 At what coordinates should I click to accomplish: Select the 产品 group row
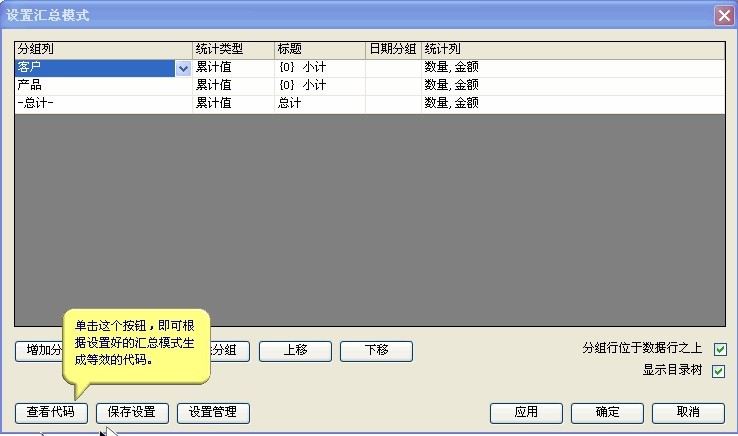[100, 85]
